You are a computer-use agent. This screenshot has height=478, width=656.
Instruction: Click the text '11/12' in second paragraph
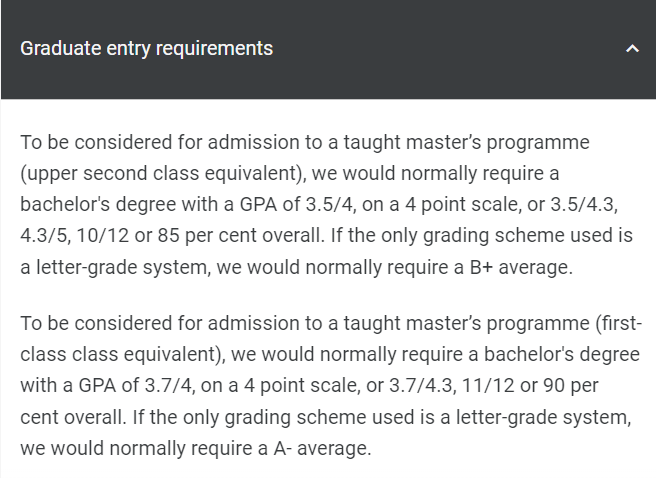pyautogui.click(x=488, y=386)
